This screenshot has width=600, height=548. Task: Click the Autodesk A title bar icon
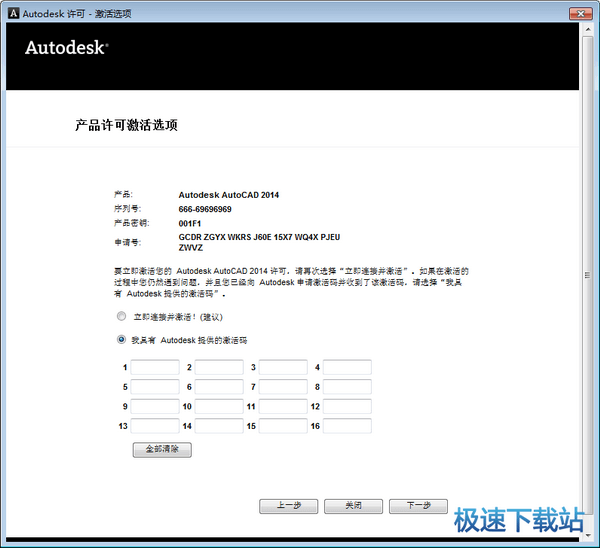pos(13,13)
